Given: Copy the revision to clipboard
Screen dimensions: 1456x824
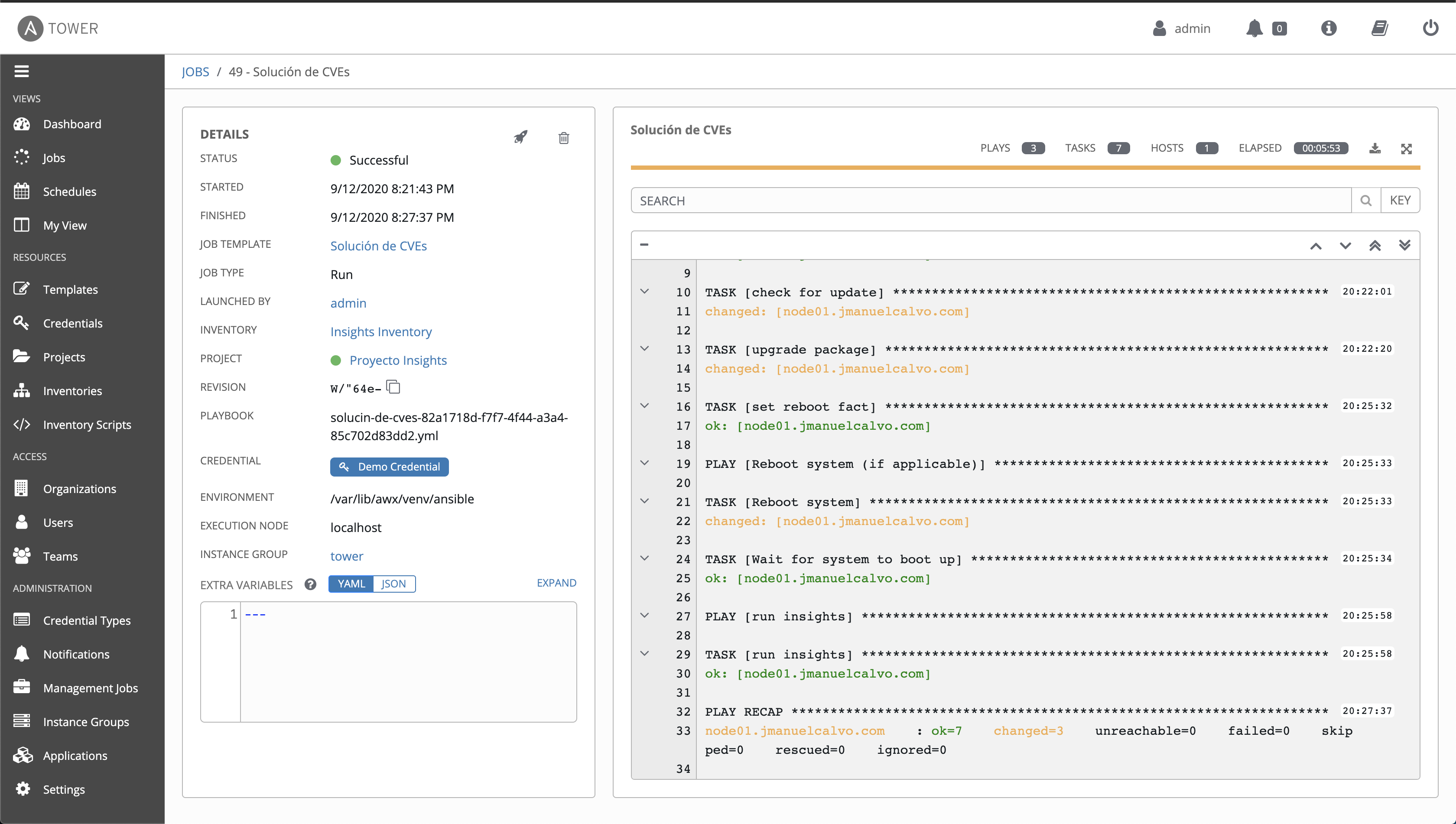Looking at the screenshot, I should click(x=393, y=387).
